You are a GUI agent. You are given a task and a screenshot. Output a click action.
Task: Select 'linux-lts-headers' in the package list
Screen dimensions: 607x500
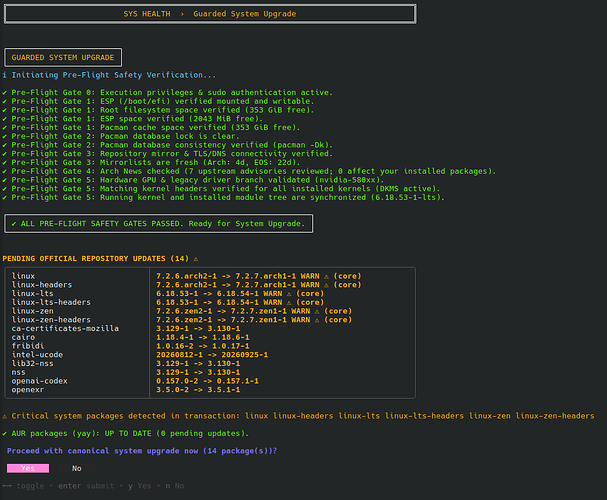tap(51, 302)
